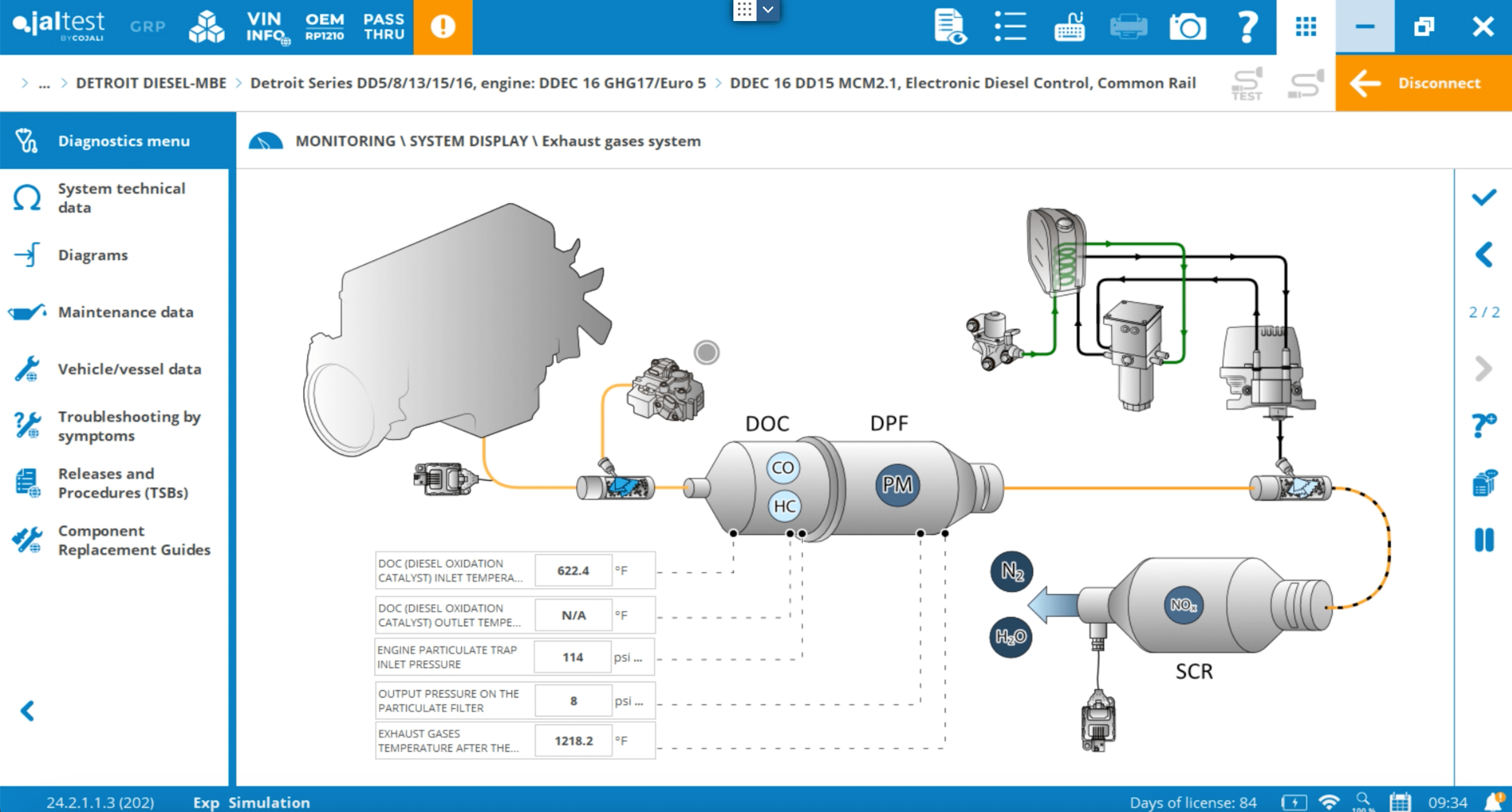The height and width of the screenshot is (812, 1512).
Task: Collapse the left sidebar with chevron
Action: coord(27,711)
